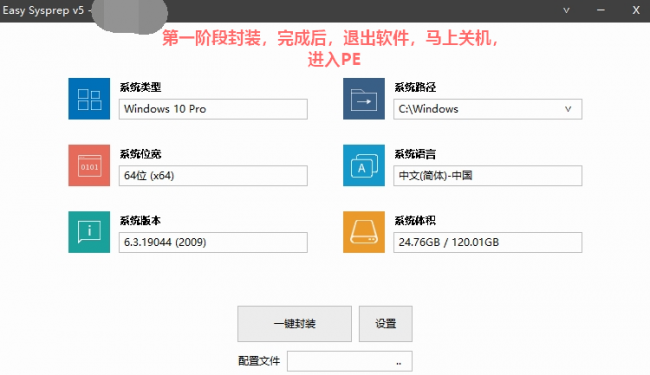650x375 pixels.
Task: Open the title bar dropdown arrow menu
Action: pyautogui.click(x=566, y=10)
